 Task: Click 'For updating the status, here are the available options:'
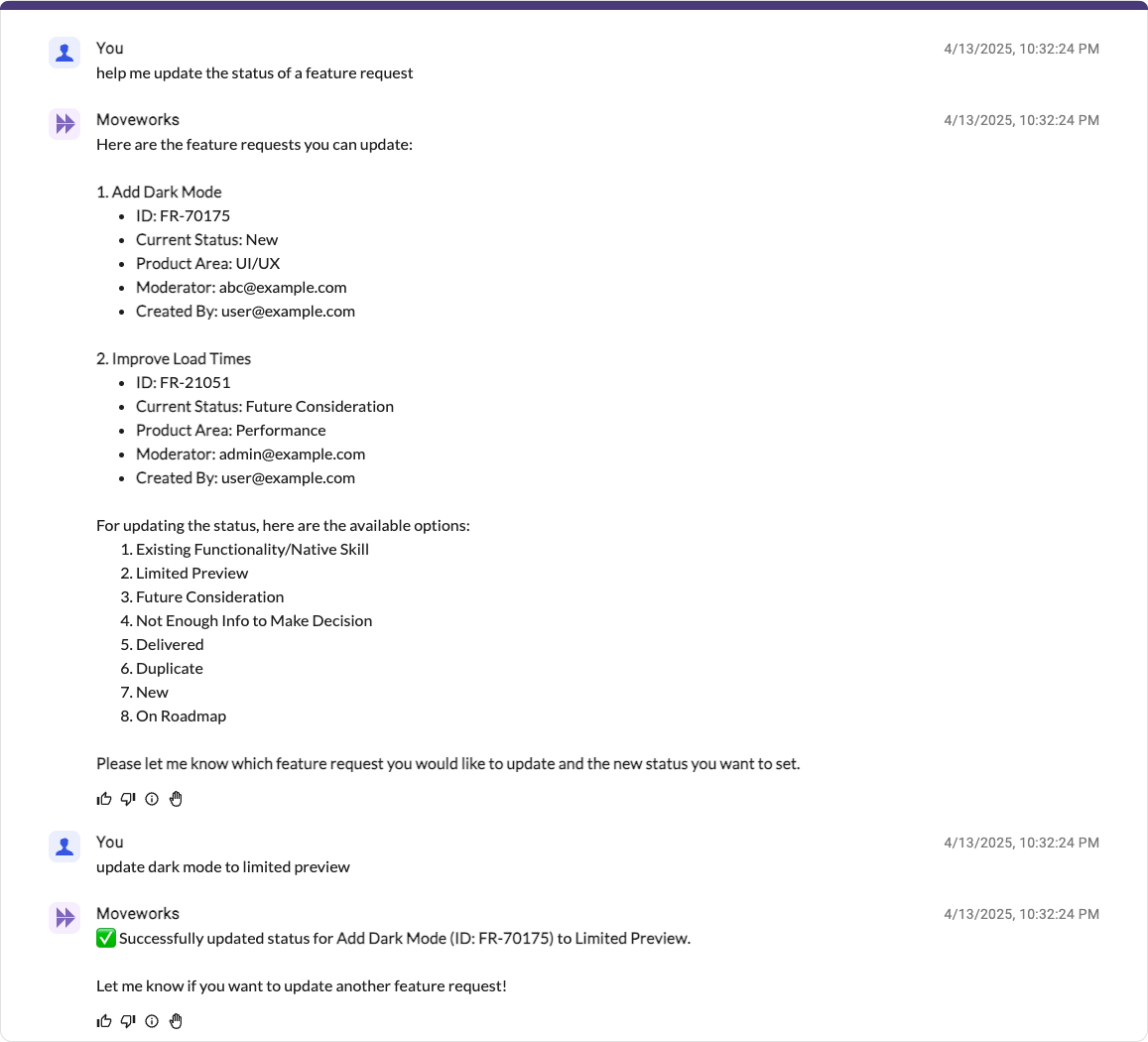(284, 526)
